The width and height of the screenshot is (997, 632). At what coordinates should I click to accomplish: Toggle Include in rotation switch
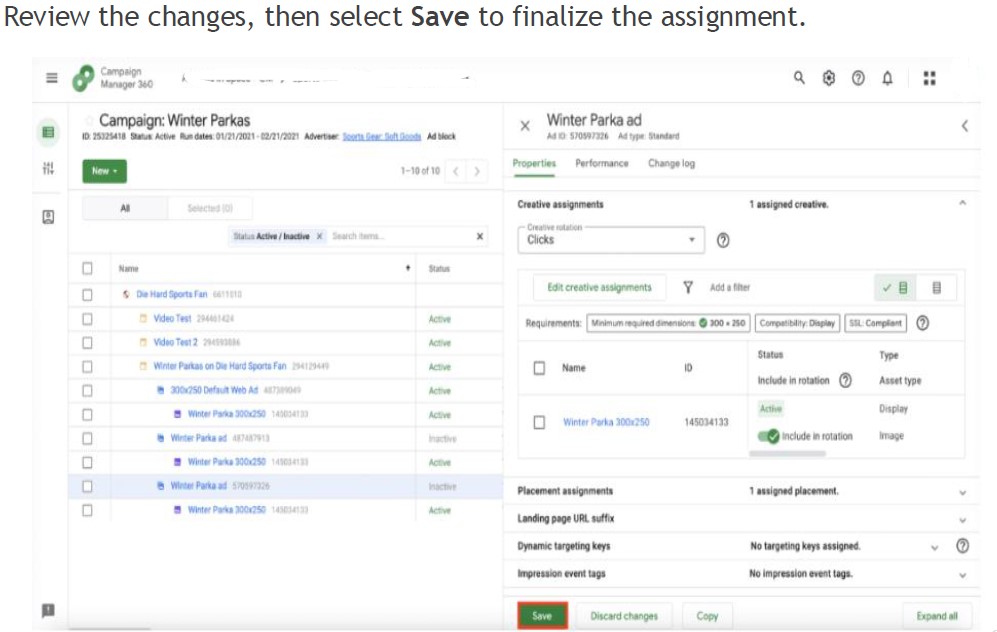(x=768, y=436)
